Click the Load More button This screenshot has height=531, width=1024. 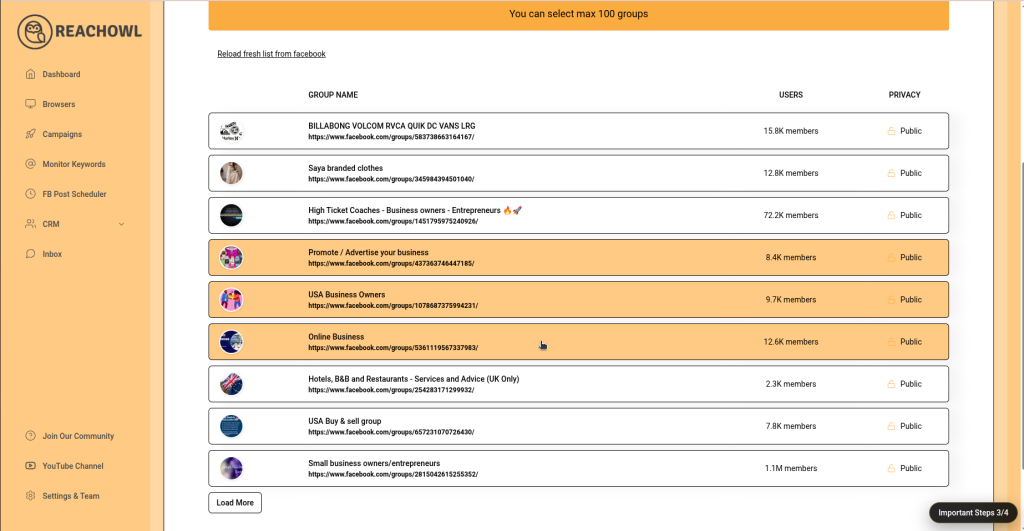[235, 502]
